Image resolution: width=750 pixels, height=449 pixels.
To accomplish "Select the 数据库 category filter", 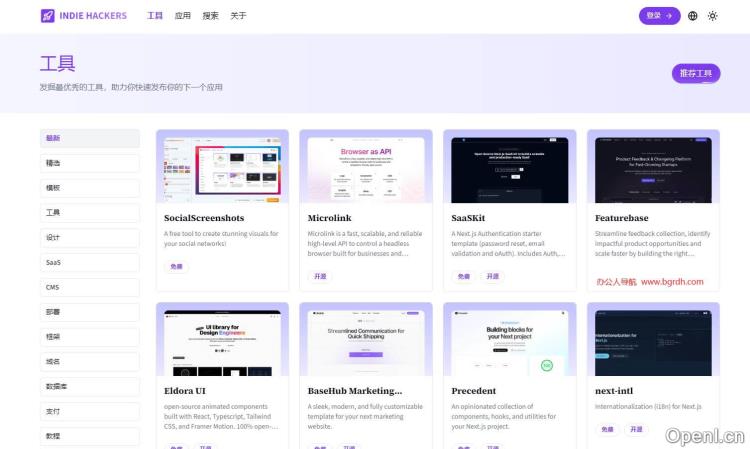I will [89, 386].
